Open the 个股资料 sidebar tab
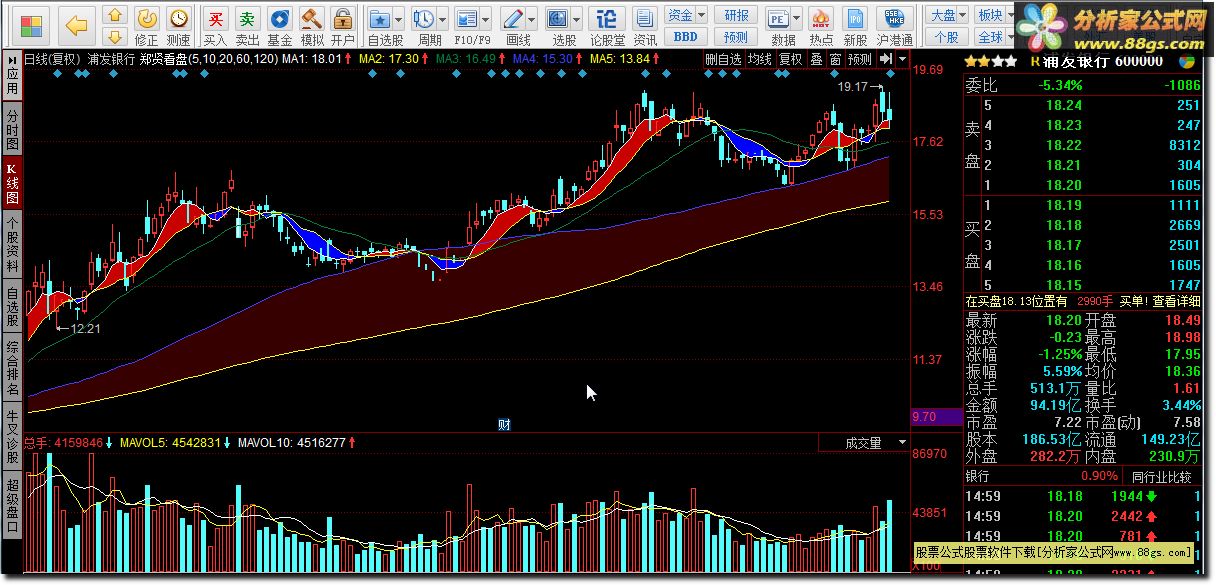 pos(12,245)
